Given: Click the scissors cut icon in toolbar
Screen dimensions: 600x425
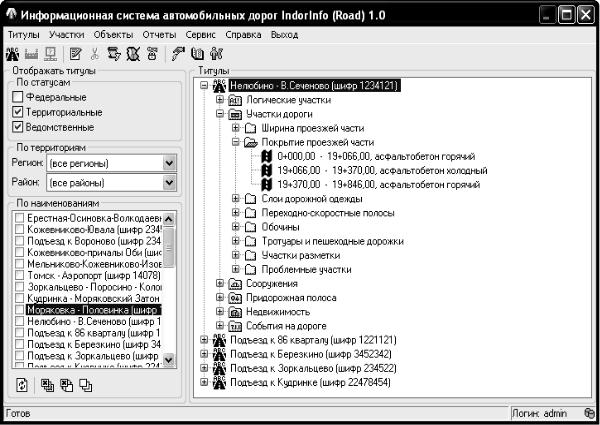Looking at the screenshot, I should click(x=95, y=54).
